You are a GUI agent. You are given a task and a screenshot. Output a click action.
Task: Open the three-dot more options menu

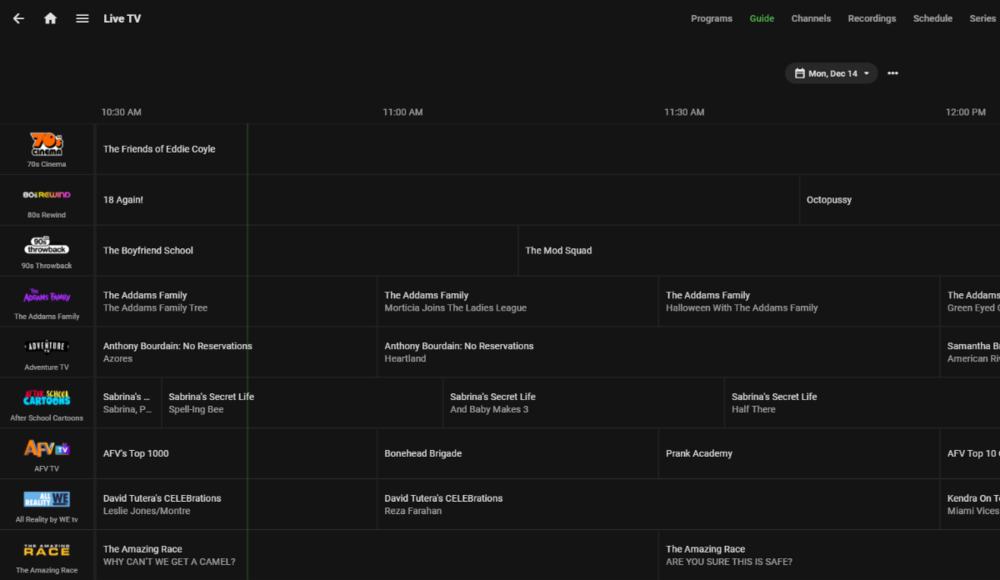[x=893, y=73]
